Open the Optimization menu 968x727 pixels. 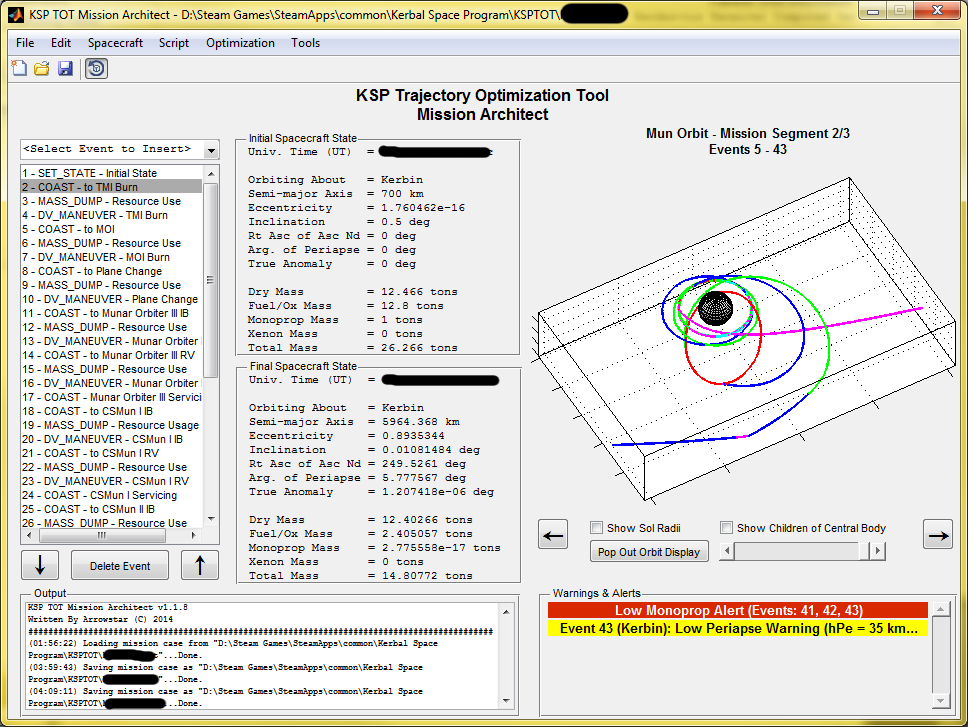240,43
